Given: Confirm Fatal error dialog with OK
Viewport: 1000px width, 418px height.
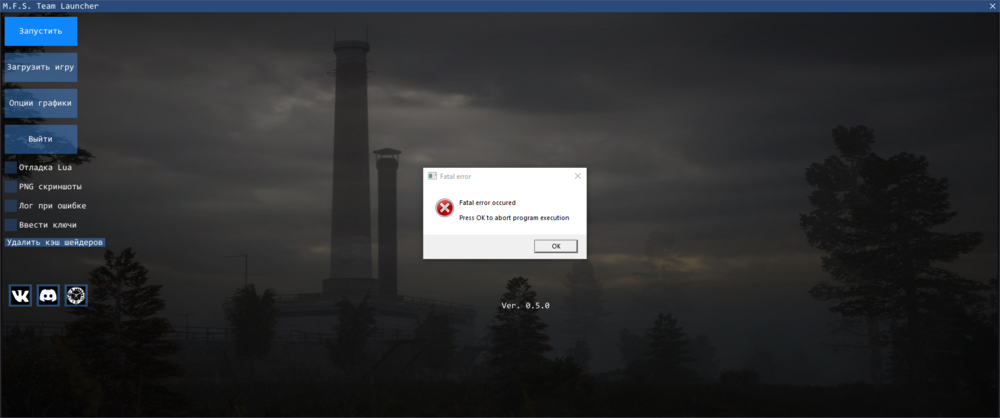Looking at the screenshot, I should 556,246.
